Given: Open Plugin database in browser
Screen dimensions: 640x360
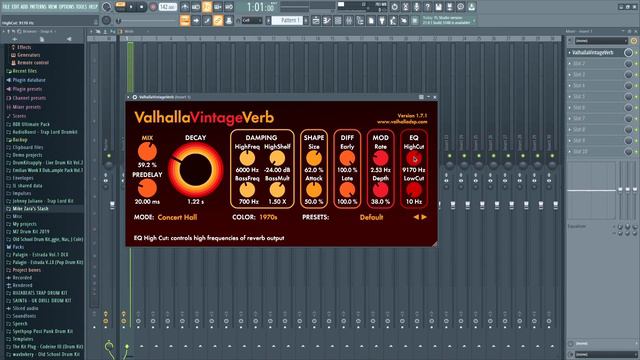Looking at the screenshot, I should 29,80.
